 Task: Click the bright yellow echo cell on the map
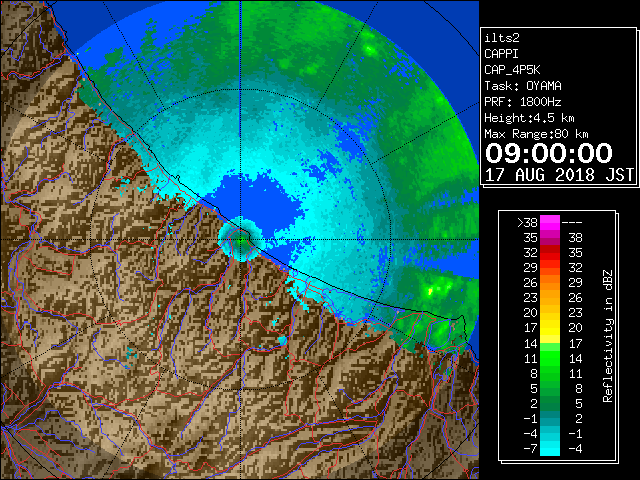(431, 291)
